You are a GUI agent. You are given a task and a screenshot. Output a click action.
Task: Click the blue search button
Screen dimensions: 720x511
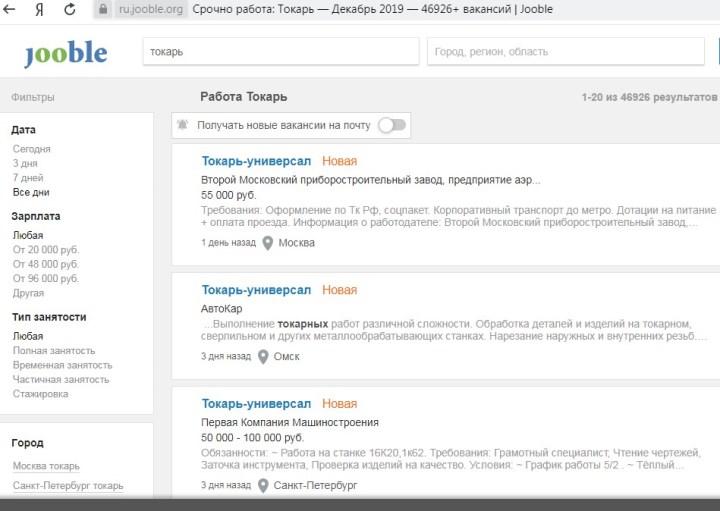coord(716,51)
